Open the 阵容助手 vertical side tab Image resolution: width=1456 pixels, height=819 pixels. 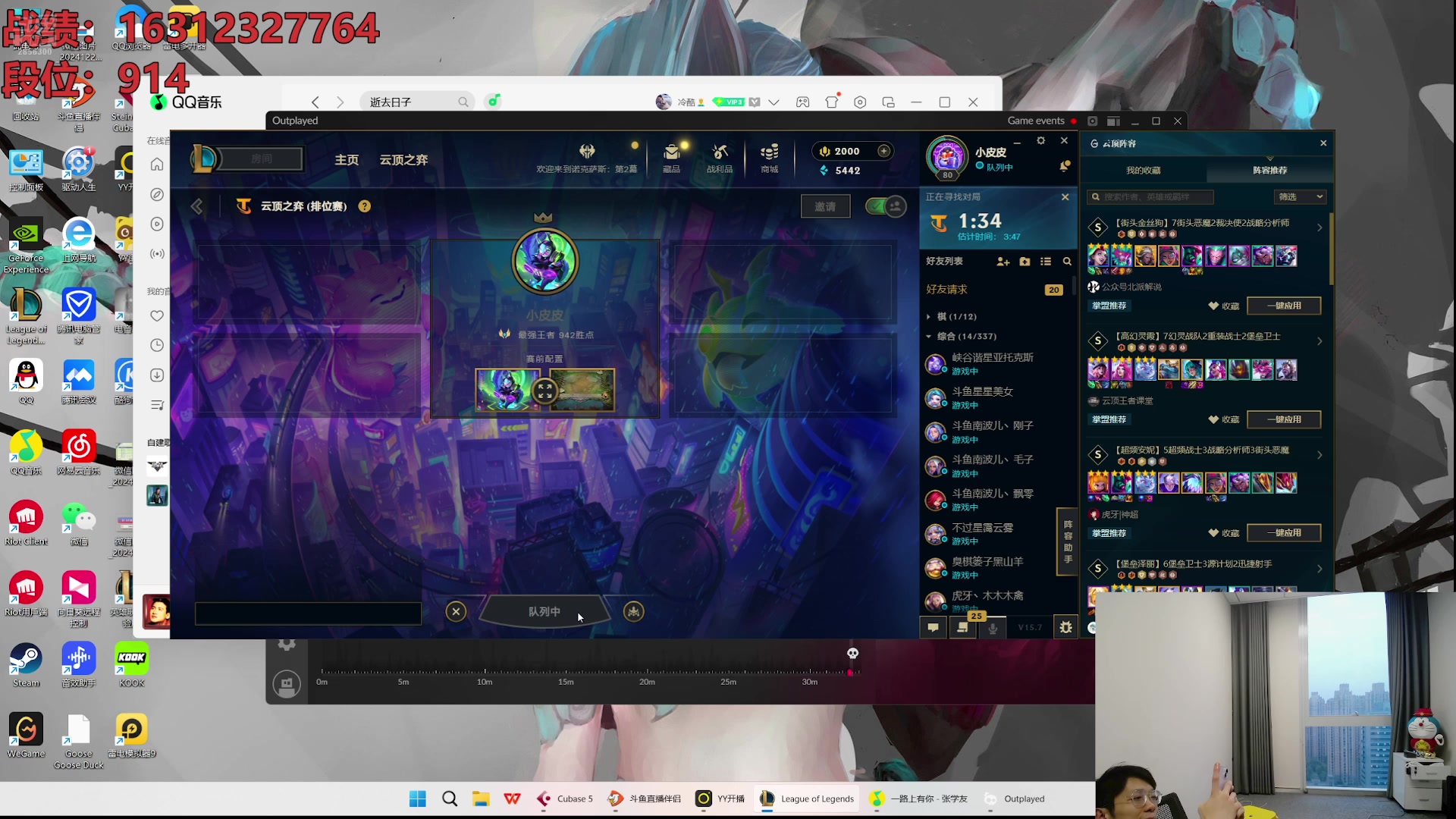[x=1068, y=541]
